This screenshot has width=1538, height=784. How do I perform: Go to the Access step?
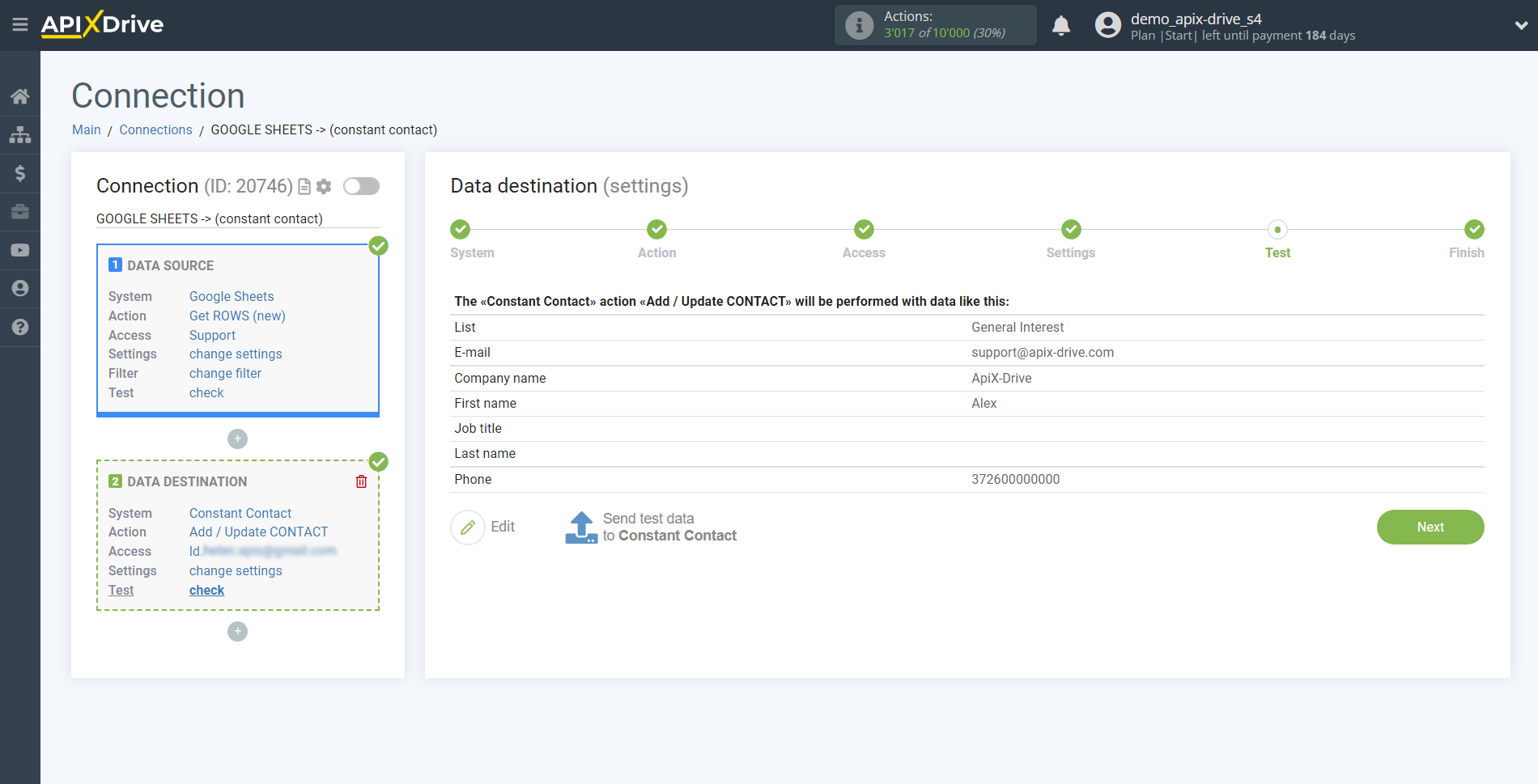click(x=865, y=230)
